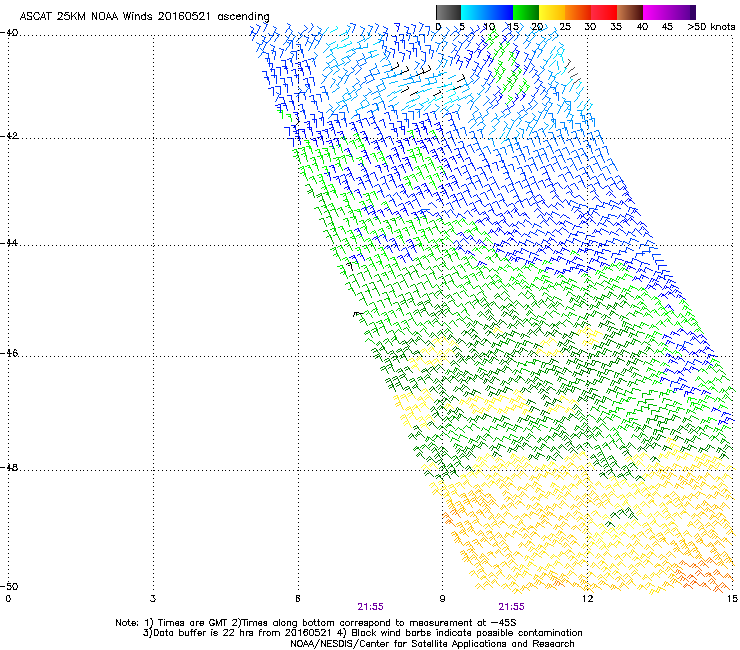Click the -48 latitude axis label
The width and height of the screenshot is (740, 650).
(9, 467)
